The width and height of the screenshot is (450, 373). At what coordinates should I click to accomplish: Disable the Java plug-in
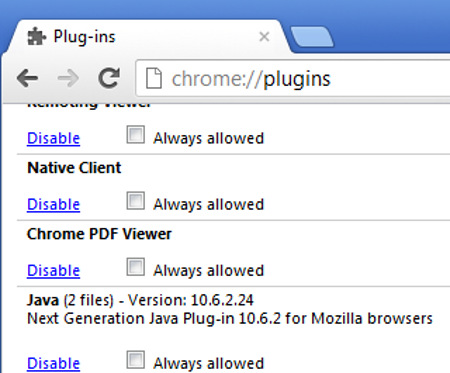53,363
